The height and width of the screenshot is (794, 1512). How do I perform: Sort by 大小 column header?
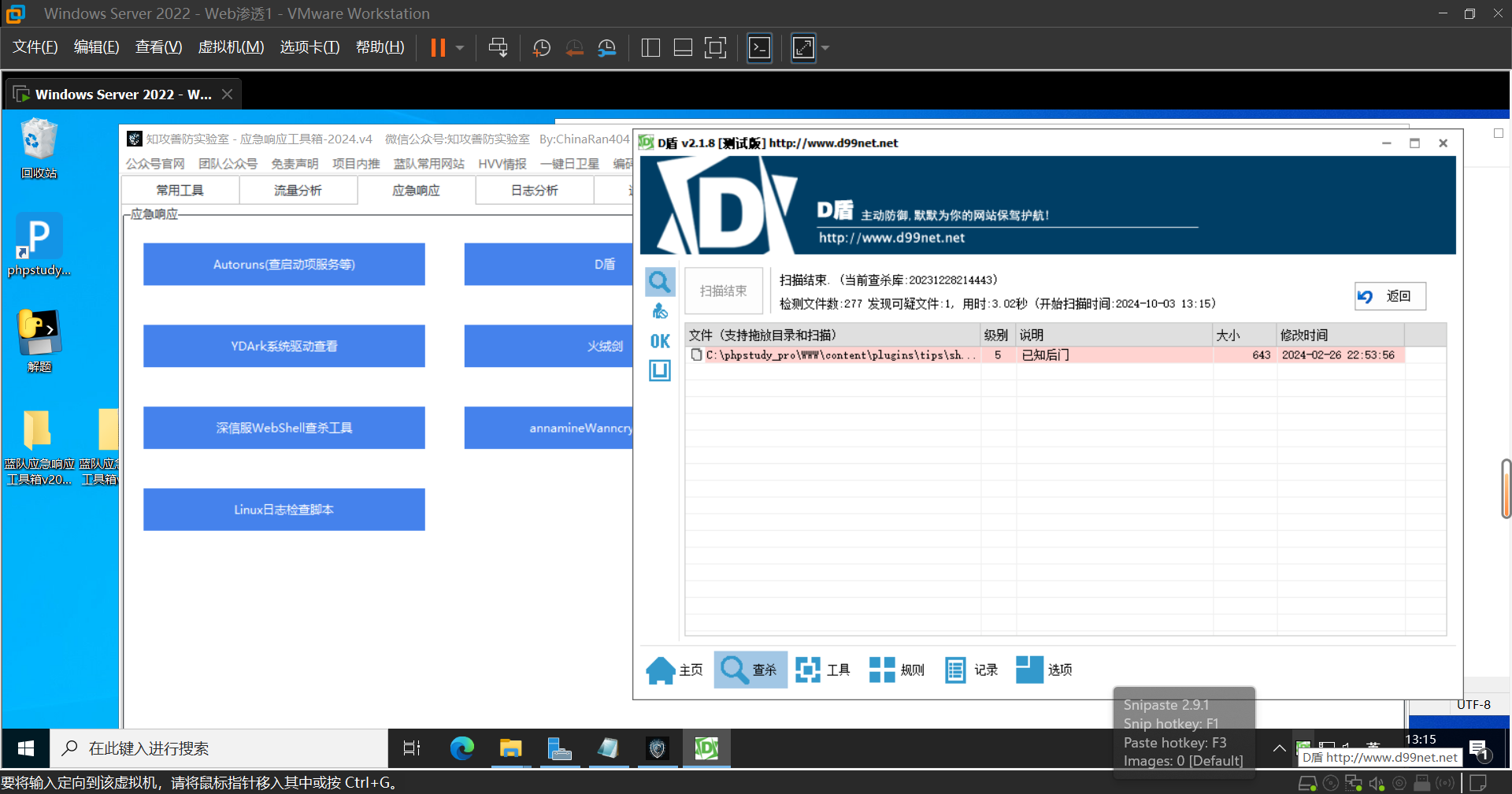click(x=1244, y=335)
